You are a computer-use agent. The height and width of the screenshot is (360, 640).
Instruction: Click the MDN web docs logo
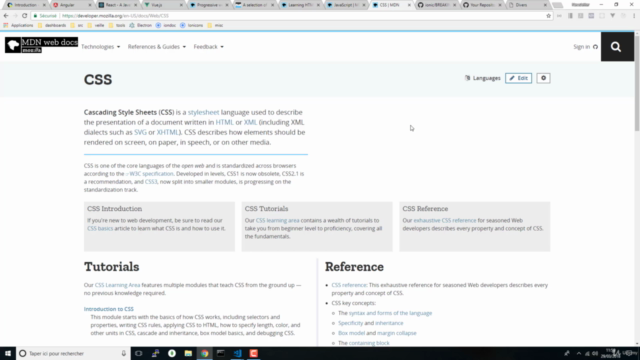[x=41, y=45]
